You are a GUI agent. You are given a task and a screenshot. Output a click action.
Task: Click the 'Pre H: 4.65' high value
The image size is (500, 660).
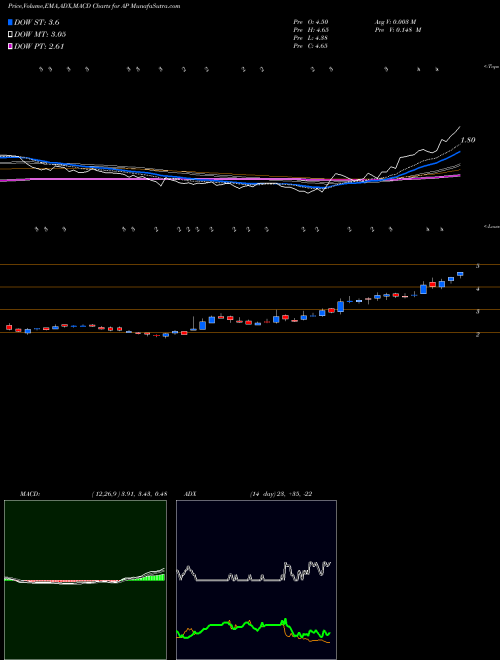coord(311,30)
